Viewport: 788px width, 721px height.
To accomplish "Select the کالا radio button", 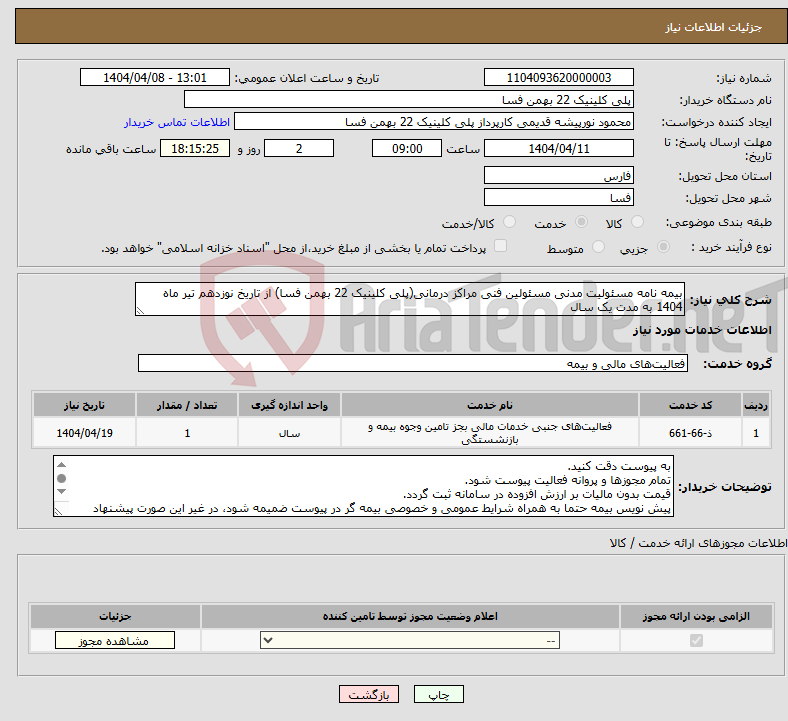I will coord(637,222).
